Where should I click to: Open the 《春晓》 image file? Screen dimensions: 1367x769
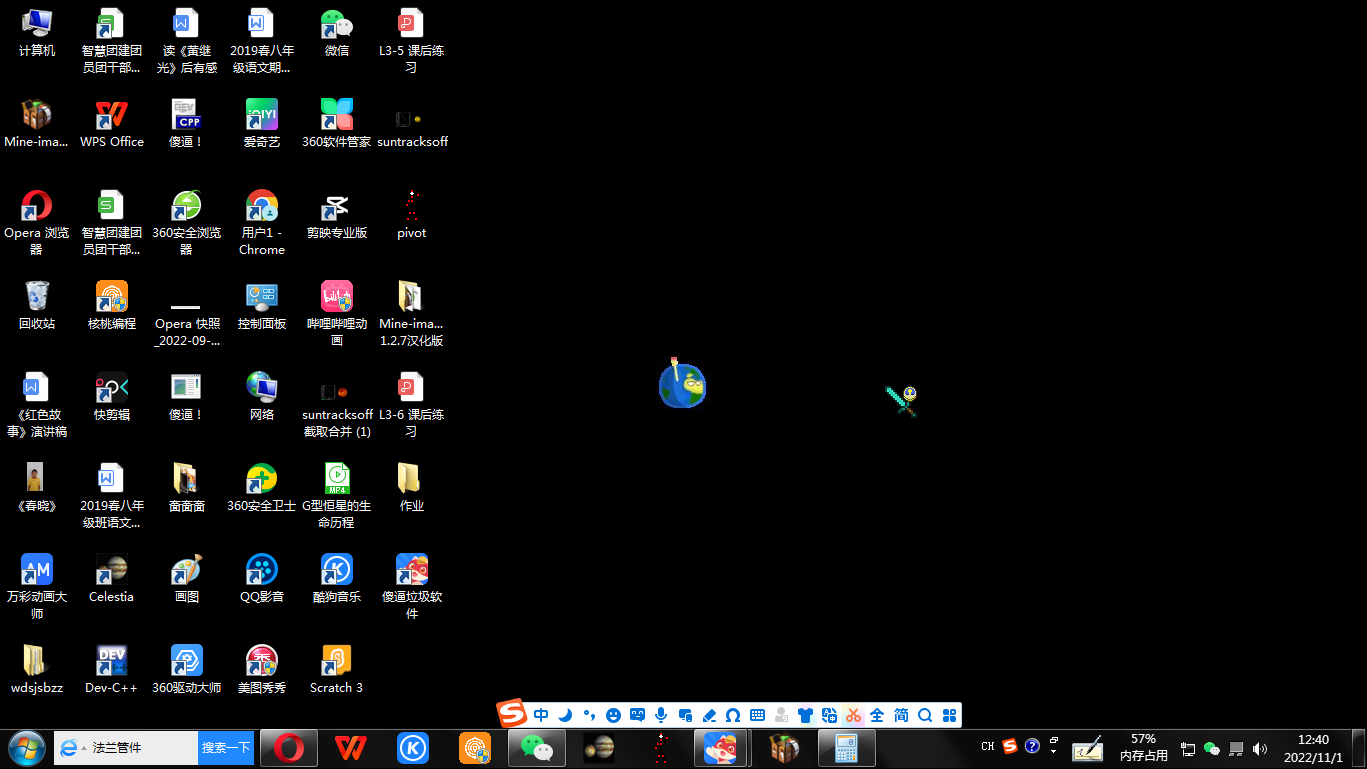click(37, 487)
